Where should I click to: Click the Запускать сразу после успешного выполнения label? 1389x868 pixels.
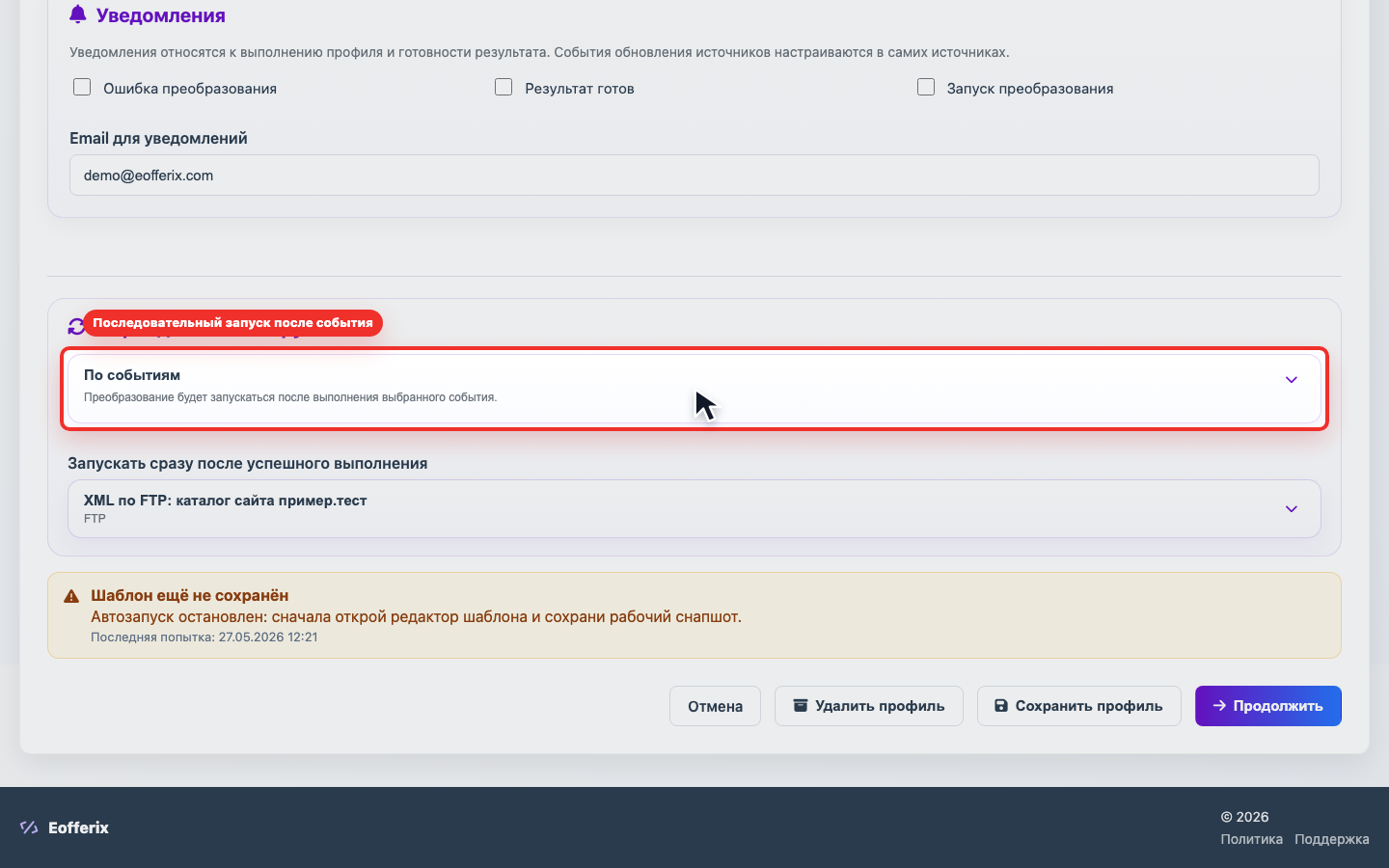[248, 464]
